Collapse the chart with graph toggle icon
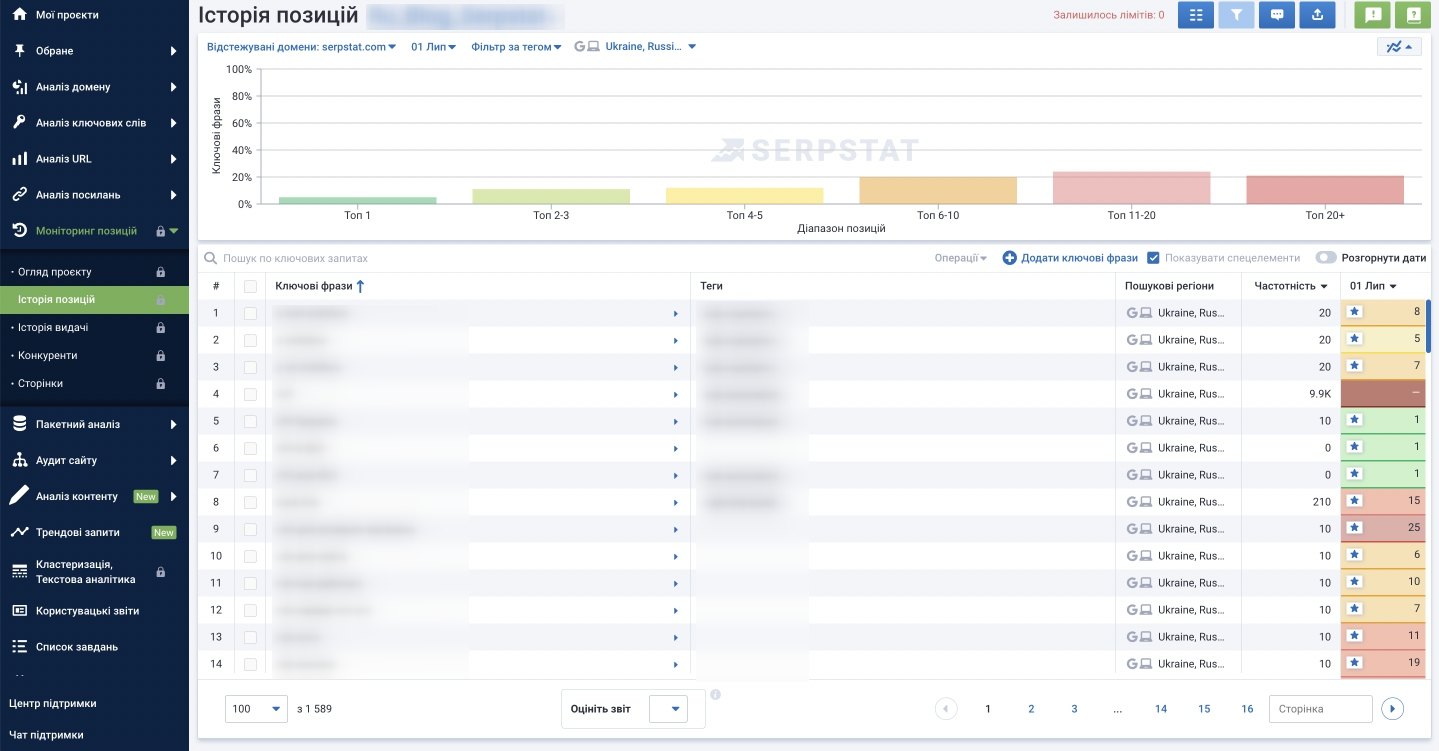This screenshot has width=1439, height=751. click(x=1399, y=47)
